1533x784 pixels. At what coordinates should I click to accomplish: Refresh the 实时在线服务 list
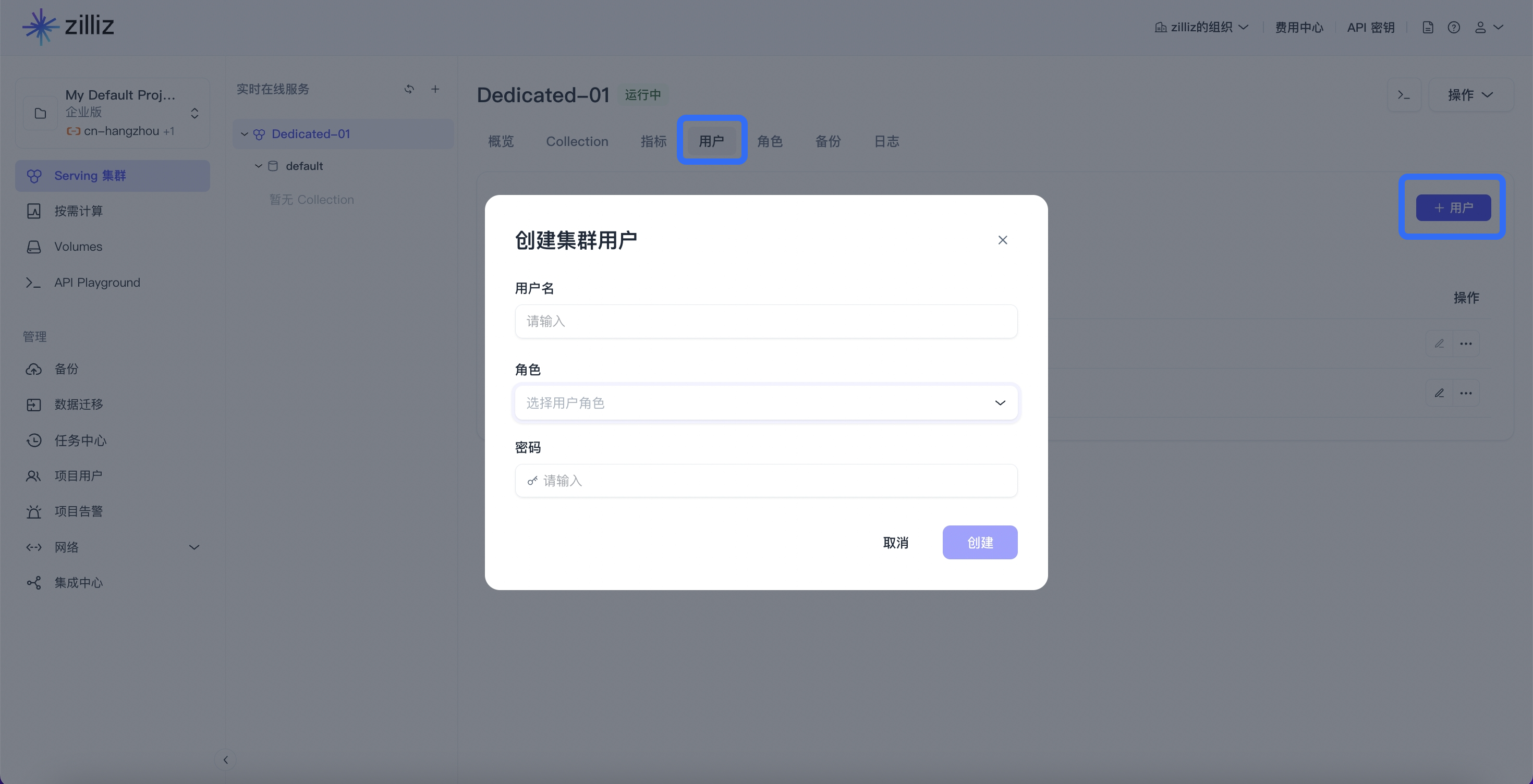point(409,89)
